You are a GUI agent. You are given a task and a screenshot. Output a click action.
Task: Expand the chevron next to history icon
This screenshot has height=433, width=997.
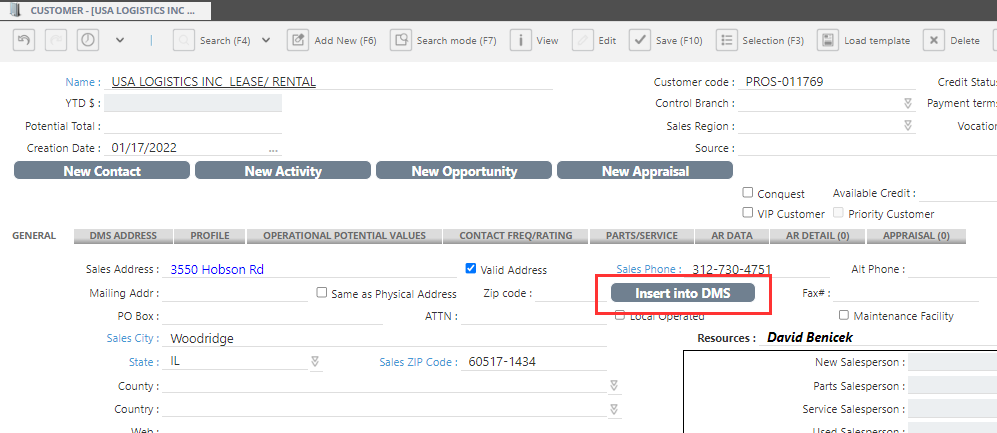pos(120,40)
